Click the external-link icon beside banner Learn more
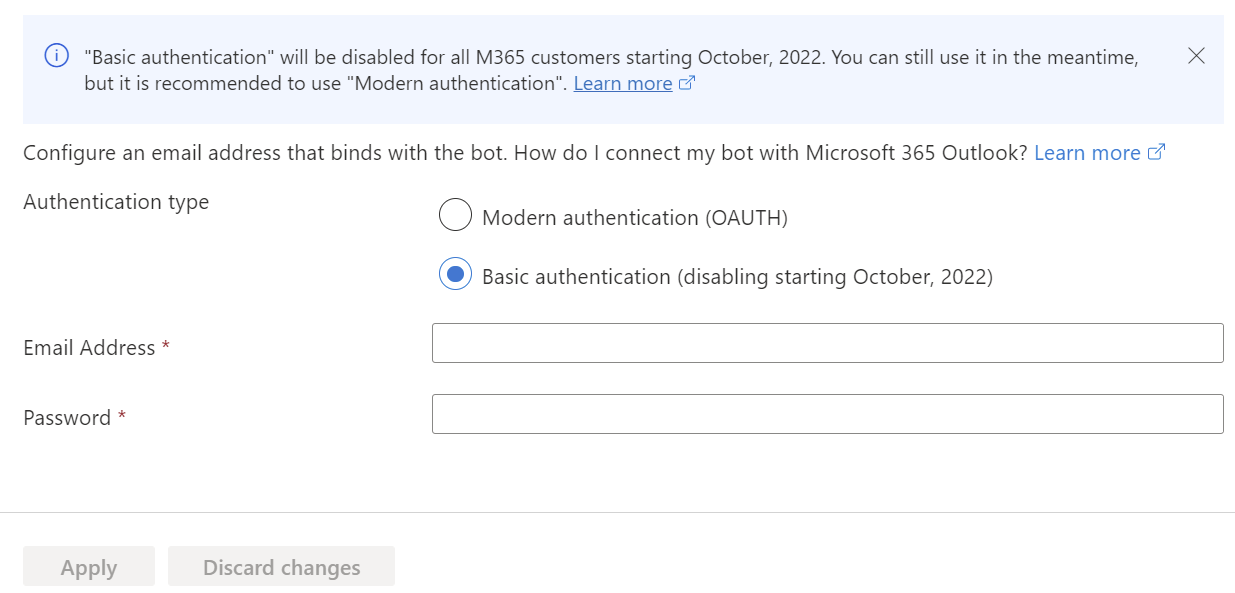Viewport: 1235px width, 593px height. pyautogui.click(x=686, y=83)
